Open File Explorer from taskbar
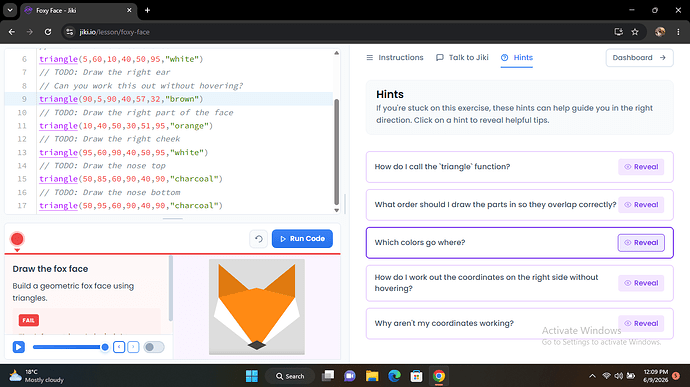The image size is (690, 387). coord(372,376)
